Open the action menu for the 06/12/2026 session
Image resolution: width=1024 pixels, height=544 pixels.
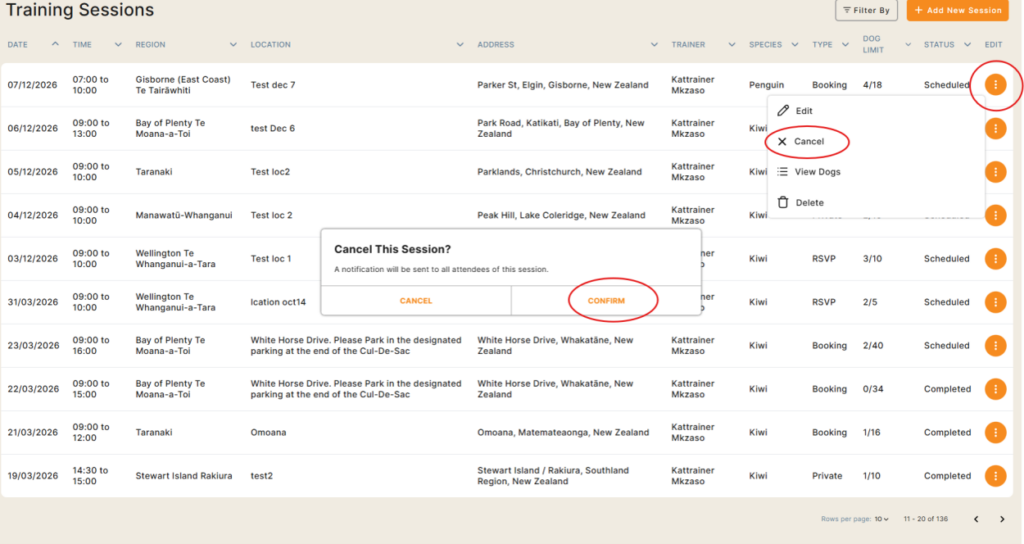995,128
